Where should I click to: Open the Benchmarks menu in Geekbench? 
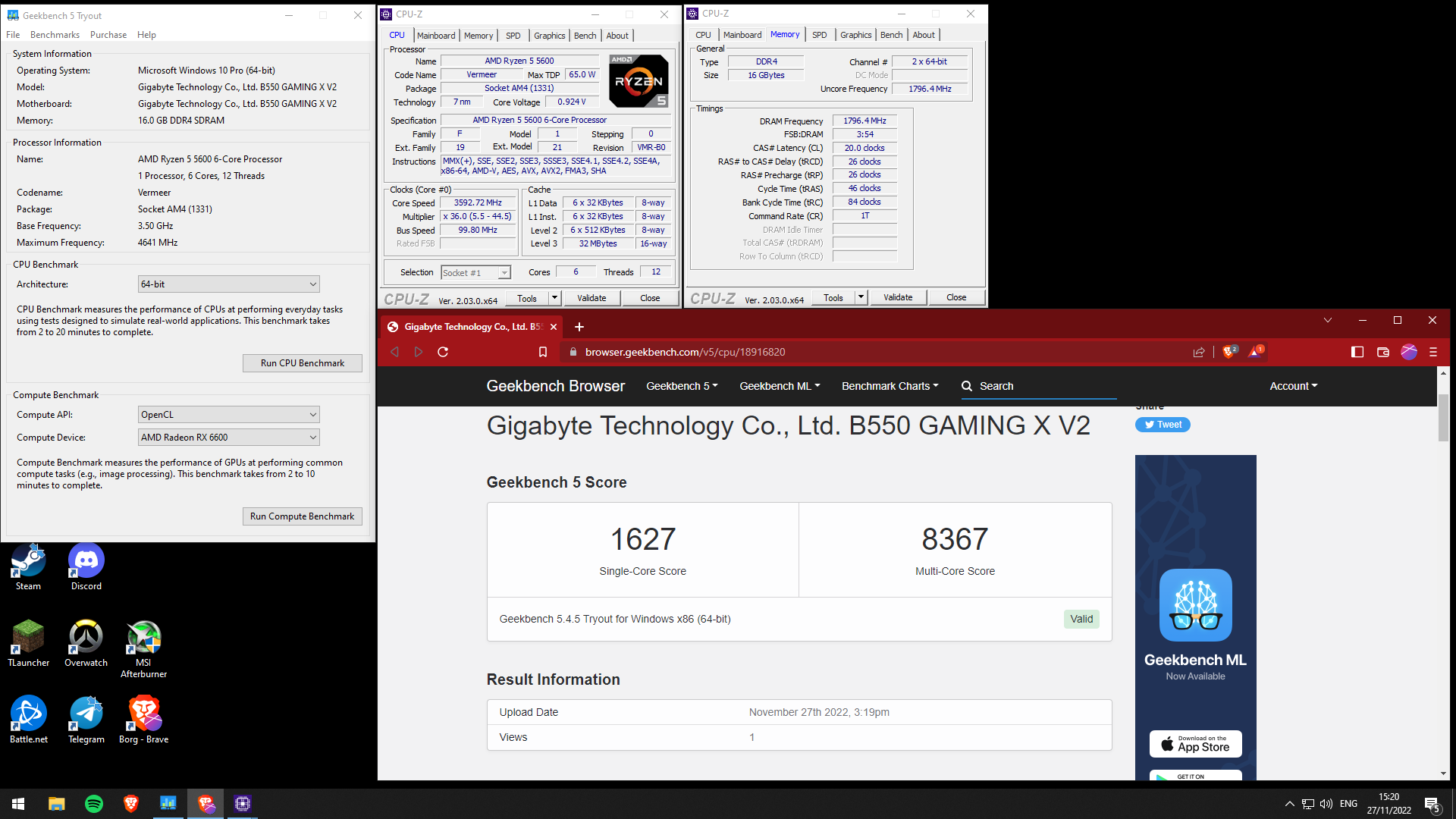pos(55,35)
